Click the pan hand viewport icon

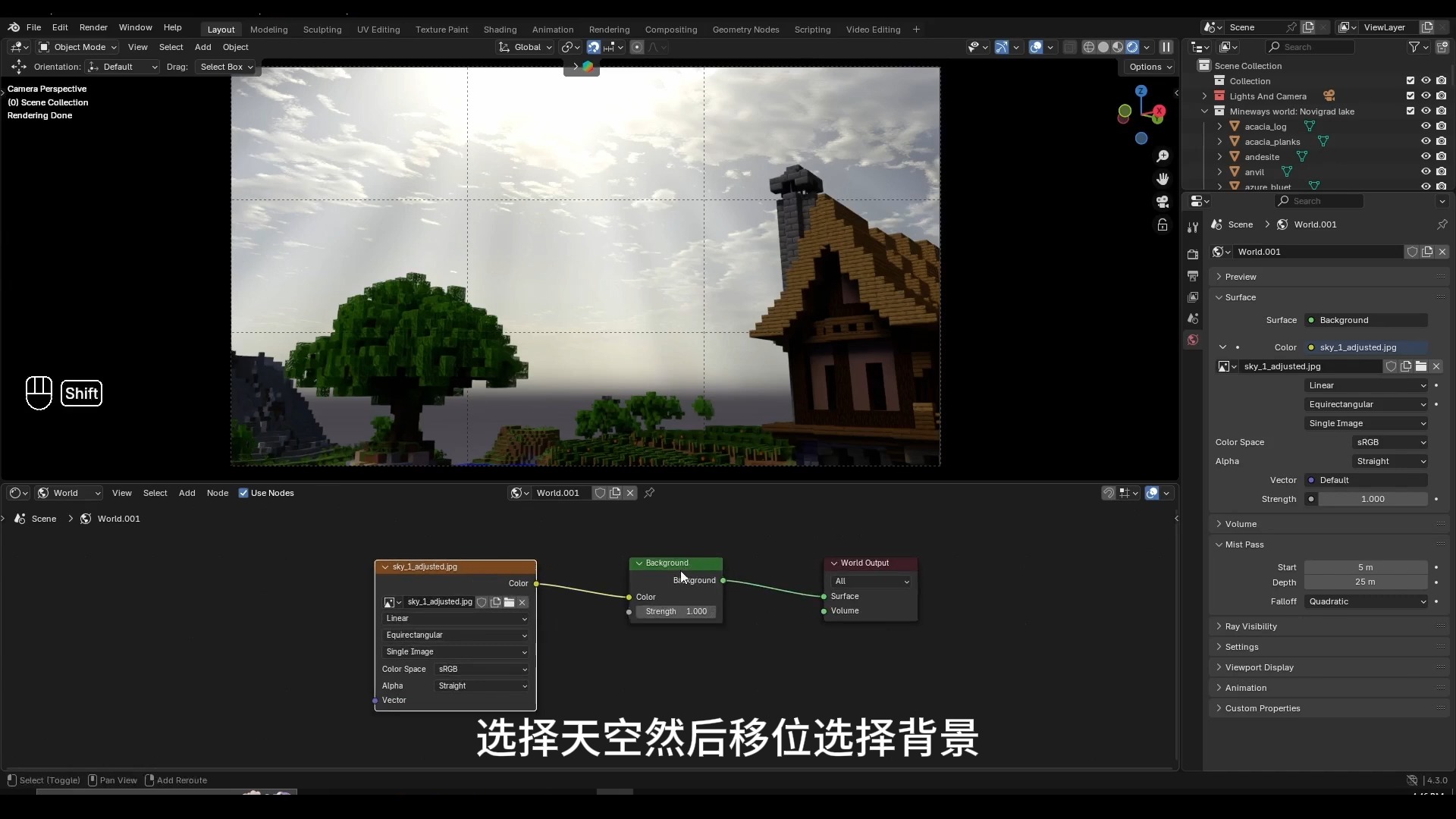click(x=1163, y=179)
